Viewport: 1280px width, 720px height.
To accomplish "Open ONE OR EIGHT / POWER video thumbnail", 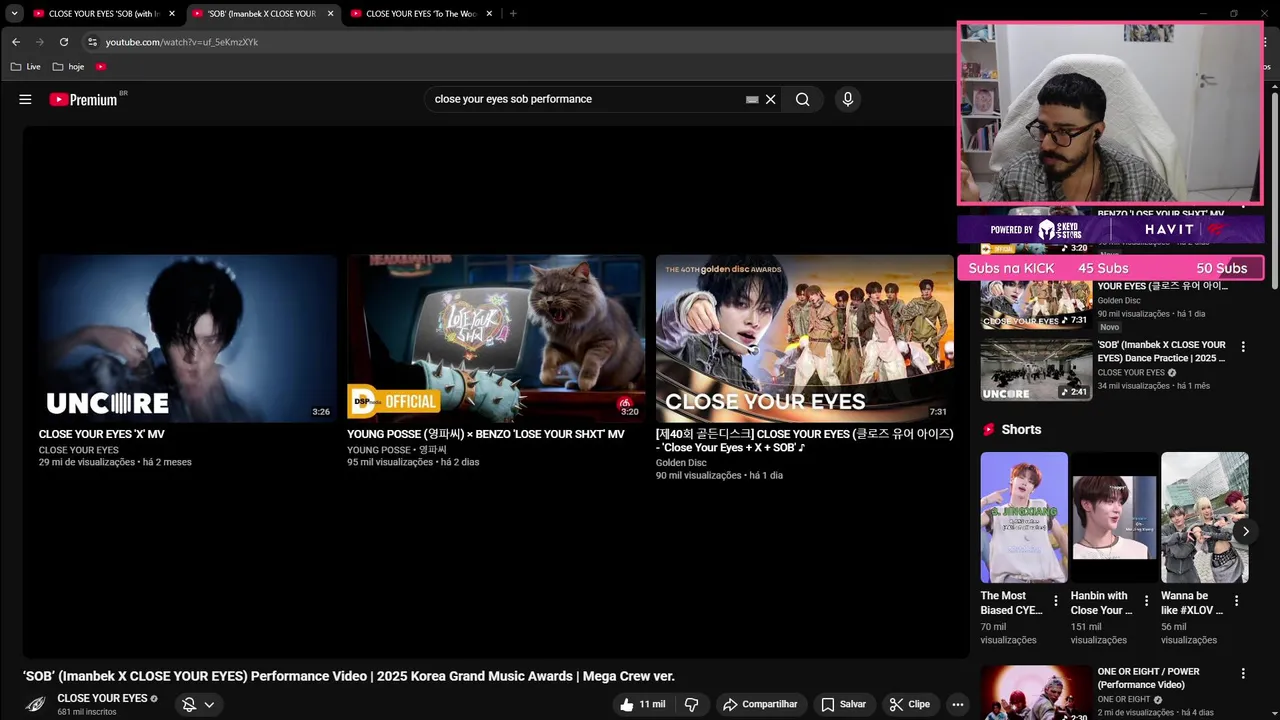I will tap(1036, 692).
